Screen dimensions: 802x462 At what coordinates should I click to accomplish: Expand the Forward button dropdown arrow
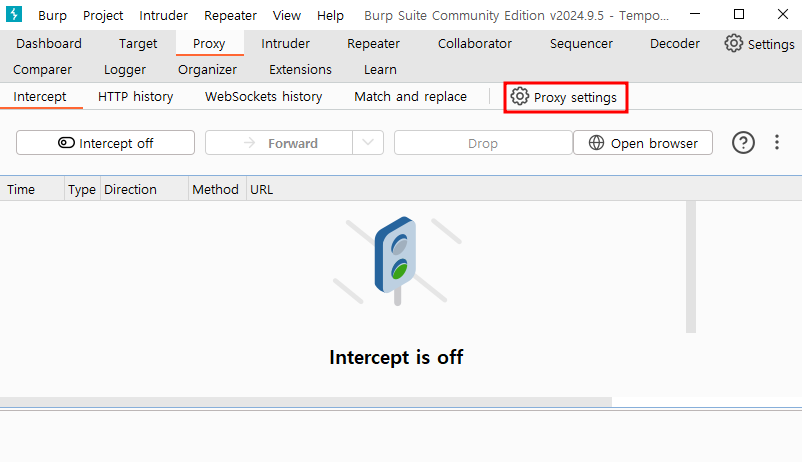(x=368, y=143)
